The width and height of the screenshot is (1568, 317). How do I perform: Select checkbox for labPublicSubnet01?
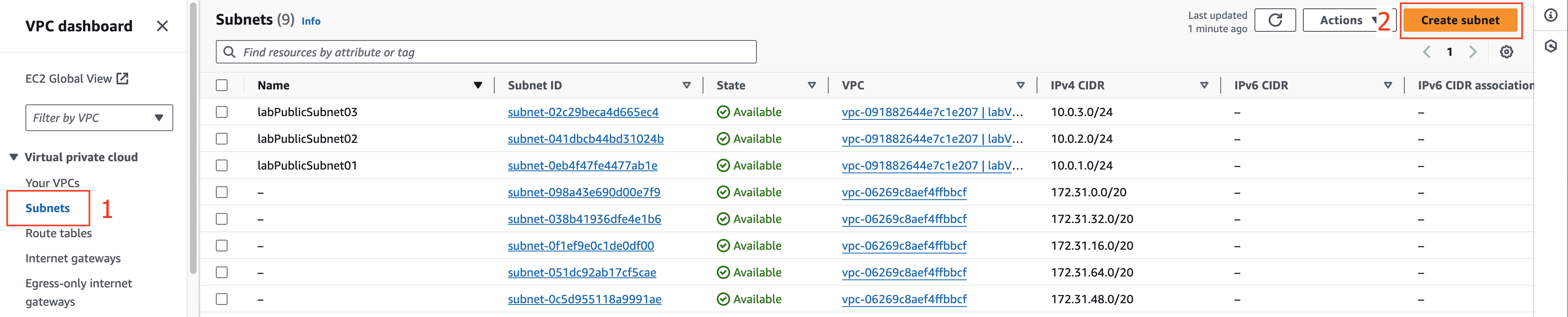222,165
